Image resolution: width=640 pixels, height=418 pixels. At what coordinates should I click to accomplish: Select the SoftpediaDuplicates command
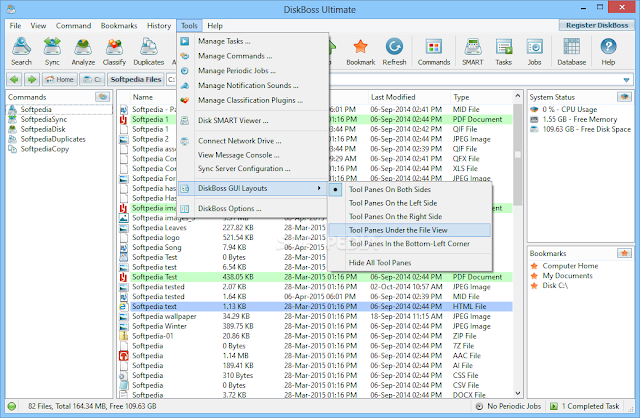click(53, 139)
